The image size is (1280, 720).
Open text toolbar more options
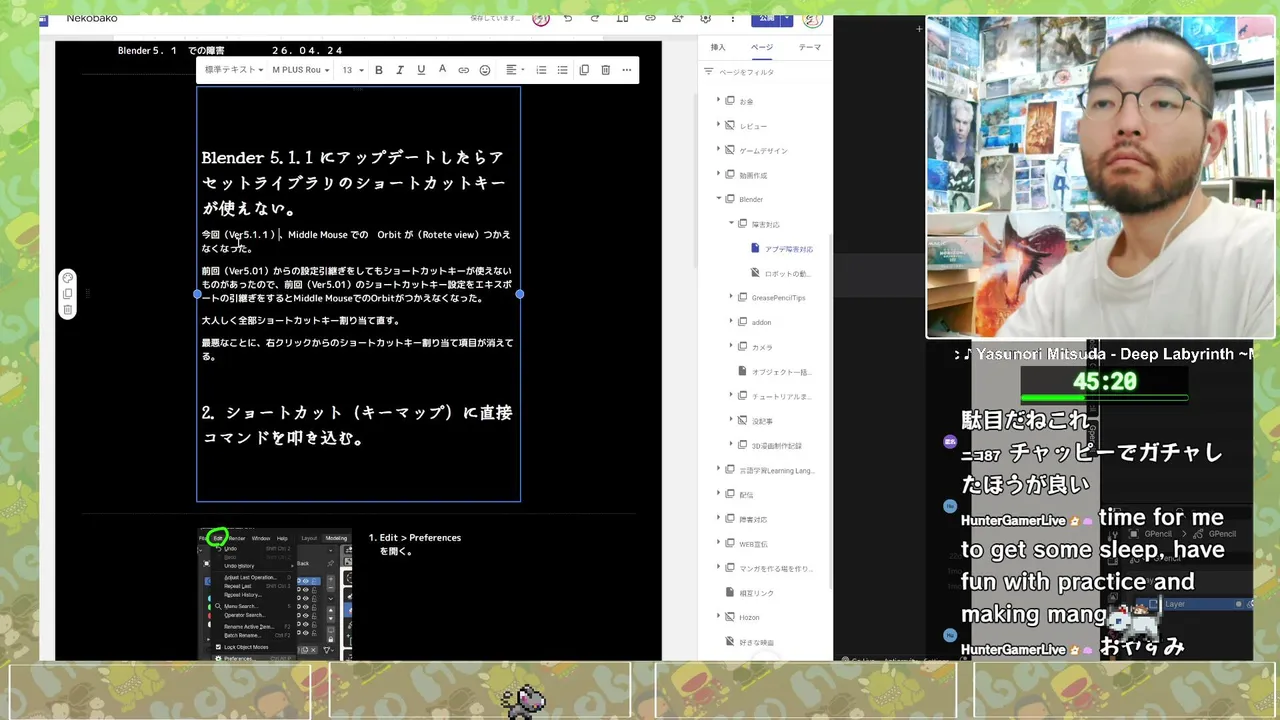point(627,70)
